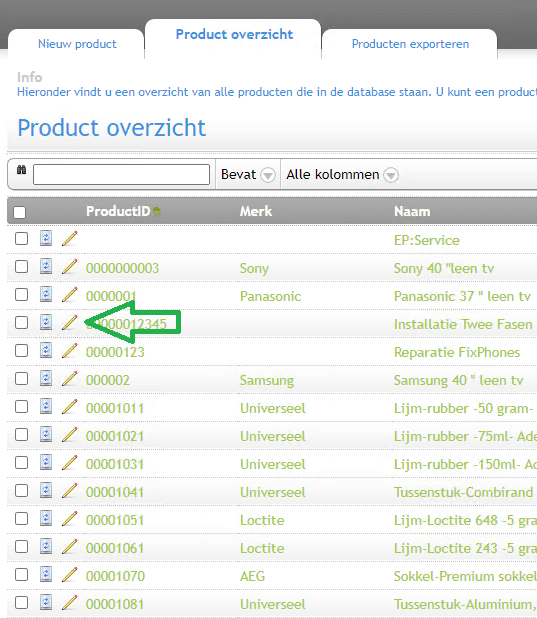Open the Bevat filter dropdown
The width and height of the screenshot is (537, 618).
coord(248,174)
